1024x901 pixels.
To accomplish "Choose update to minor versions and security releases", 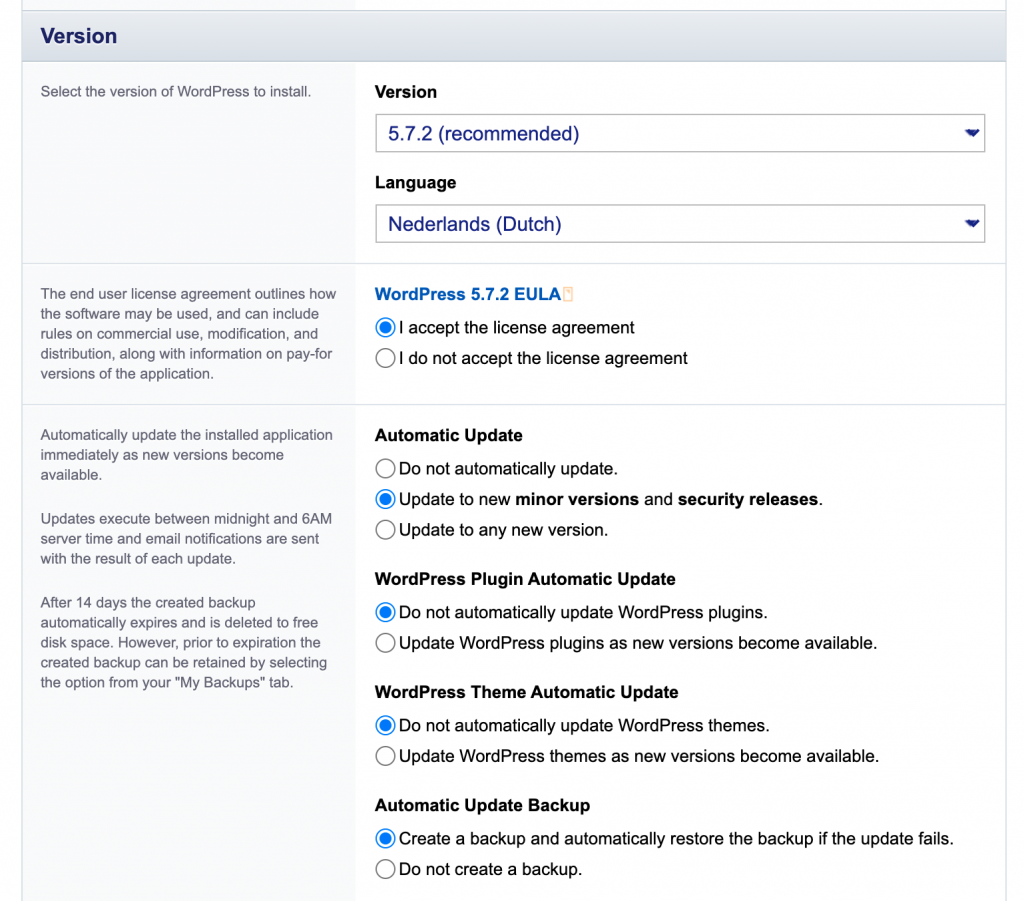I will pyautogui.click(x=385, y=499).
